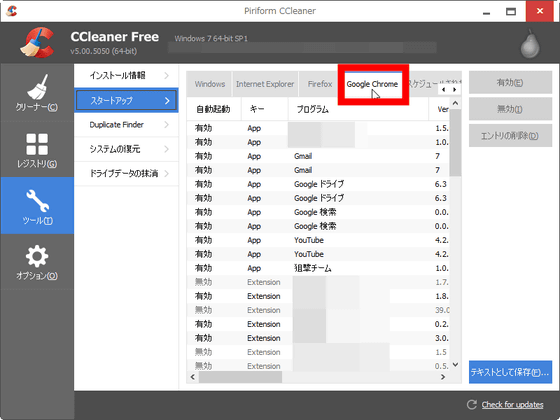Click the horizontal scrollbar thumb
Screen dimensions: 560x420
(240, 377)
